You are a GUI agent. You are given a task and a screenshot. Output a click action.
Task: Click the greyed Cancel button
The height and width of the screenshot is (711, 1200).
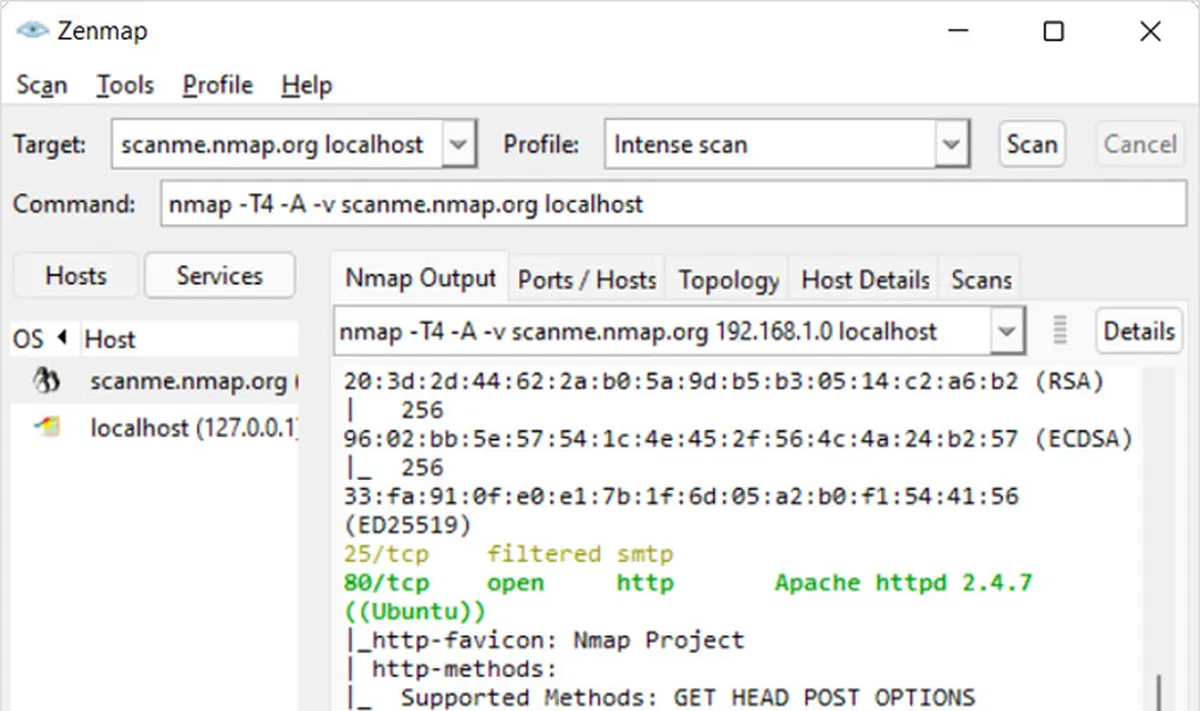tap(1139, 144)
